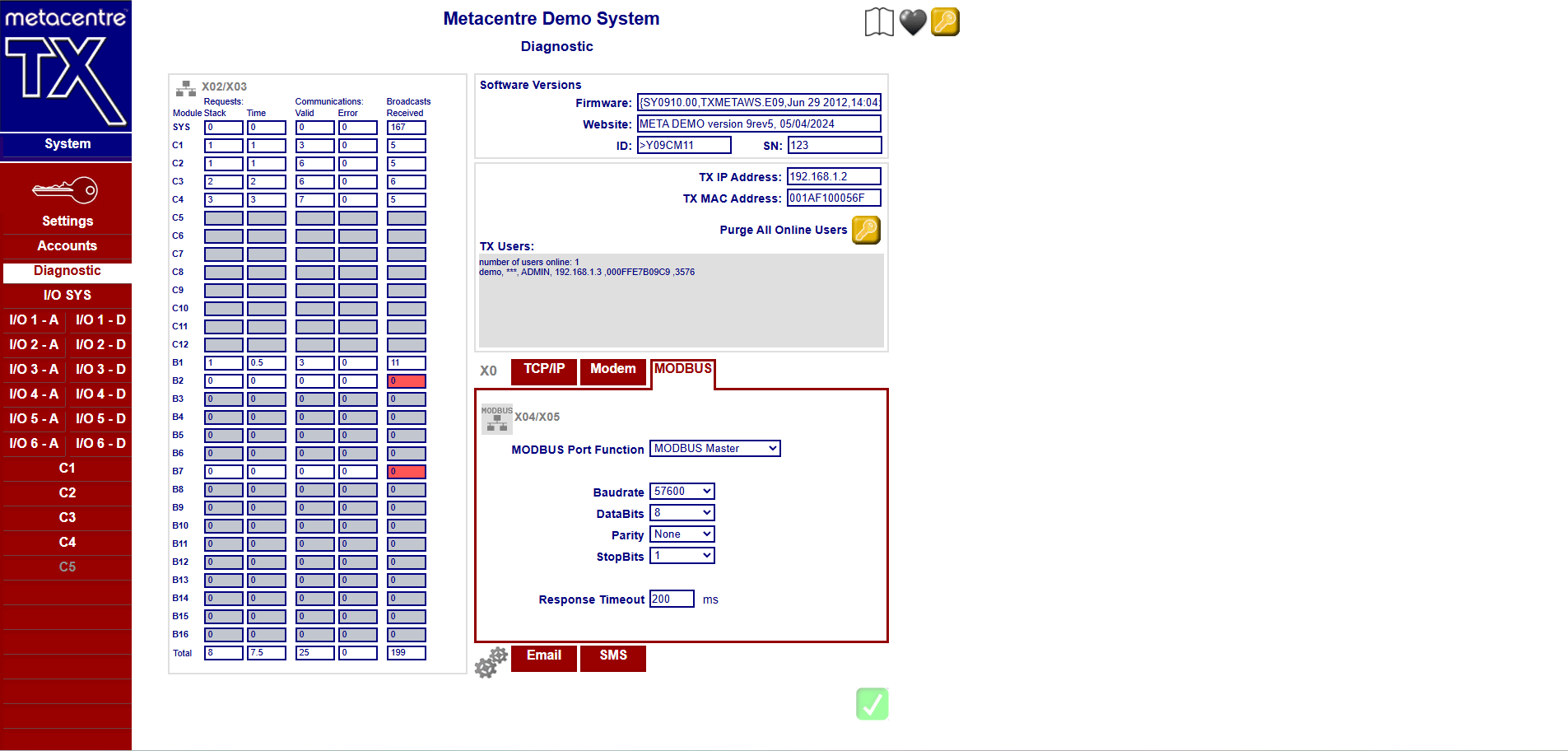
Task: Expand the StopBits dropdown
Action: pyautogui.click(x=682, y=556)
